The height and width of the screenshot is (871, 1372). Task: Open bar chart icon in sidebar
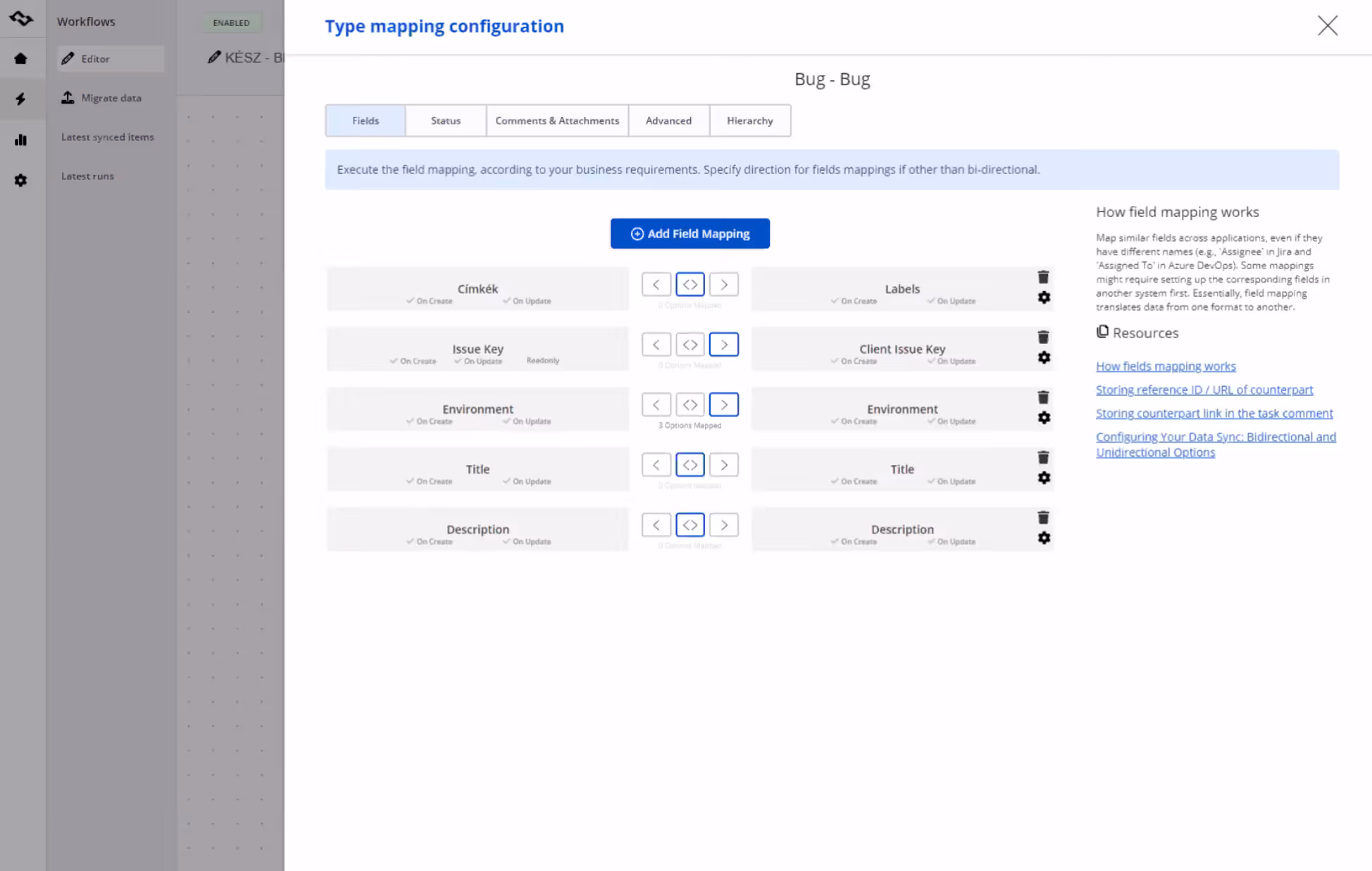(20, 140)
